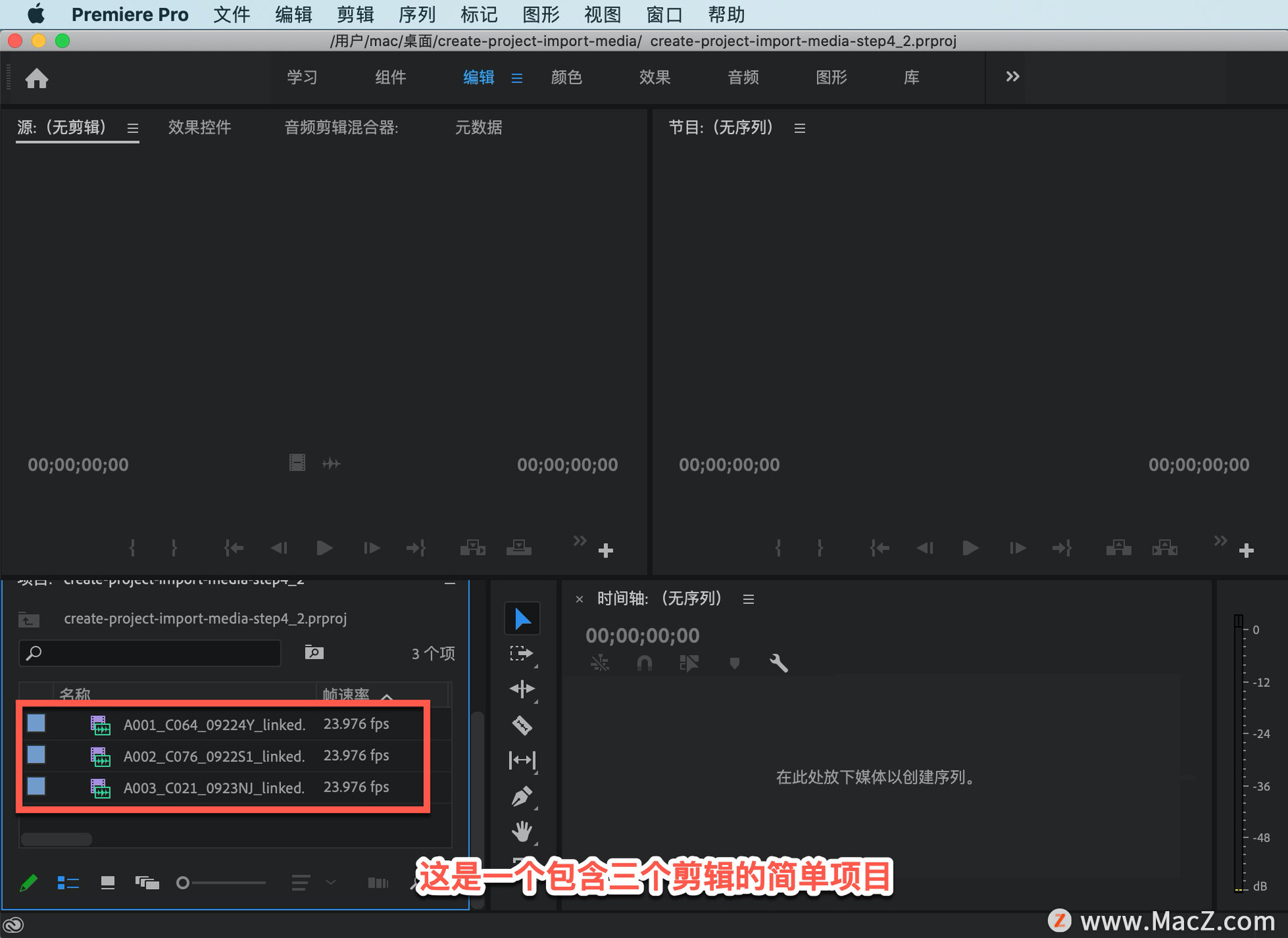Toggle snap magnet in timeline

coord(644,664)
